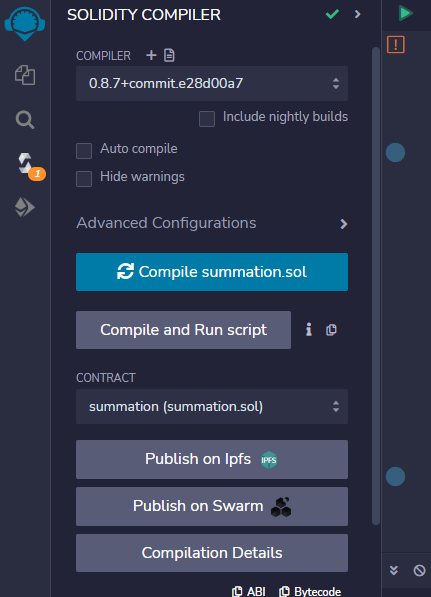This screenshot has width=431, height=597.
Task: Click the green run play icon
Action: pos(405,13)
